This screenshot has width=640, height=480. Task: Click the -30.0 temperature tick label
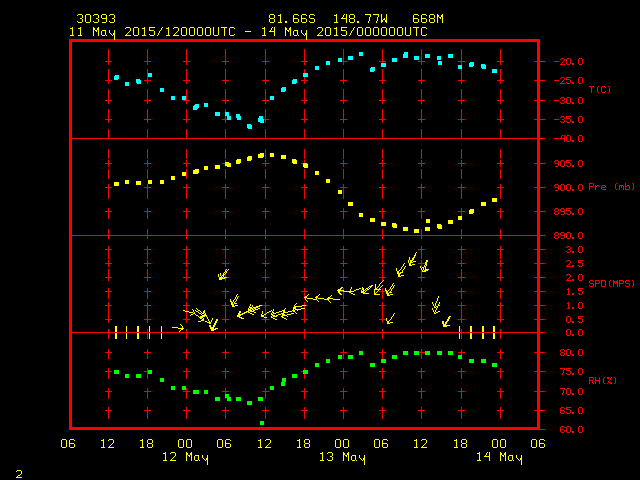568,100
